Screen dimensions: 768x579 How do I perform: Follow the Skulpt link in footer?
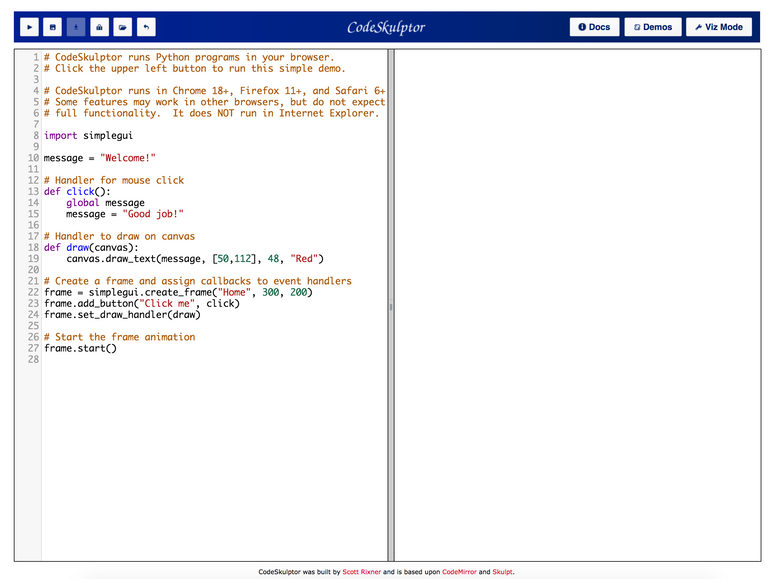pos(502,572)
